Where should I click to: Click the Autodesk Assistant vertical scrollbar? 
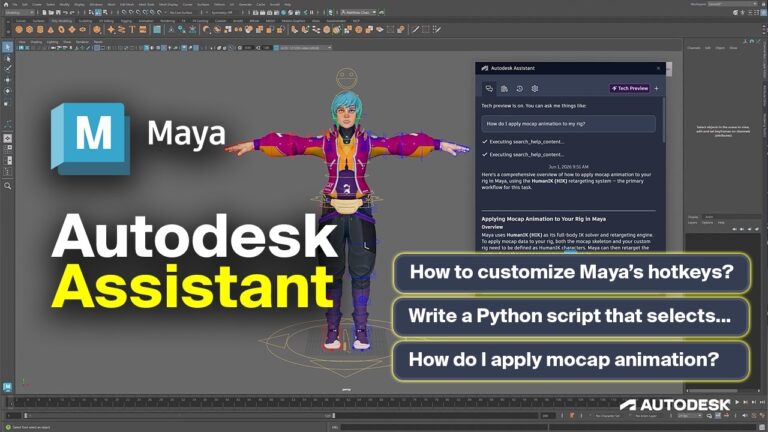click(x=664, y=120)
